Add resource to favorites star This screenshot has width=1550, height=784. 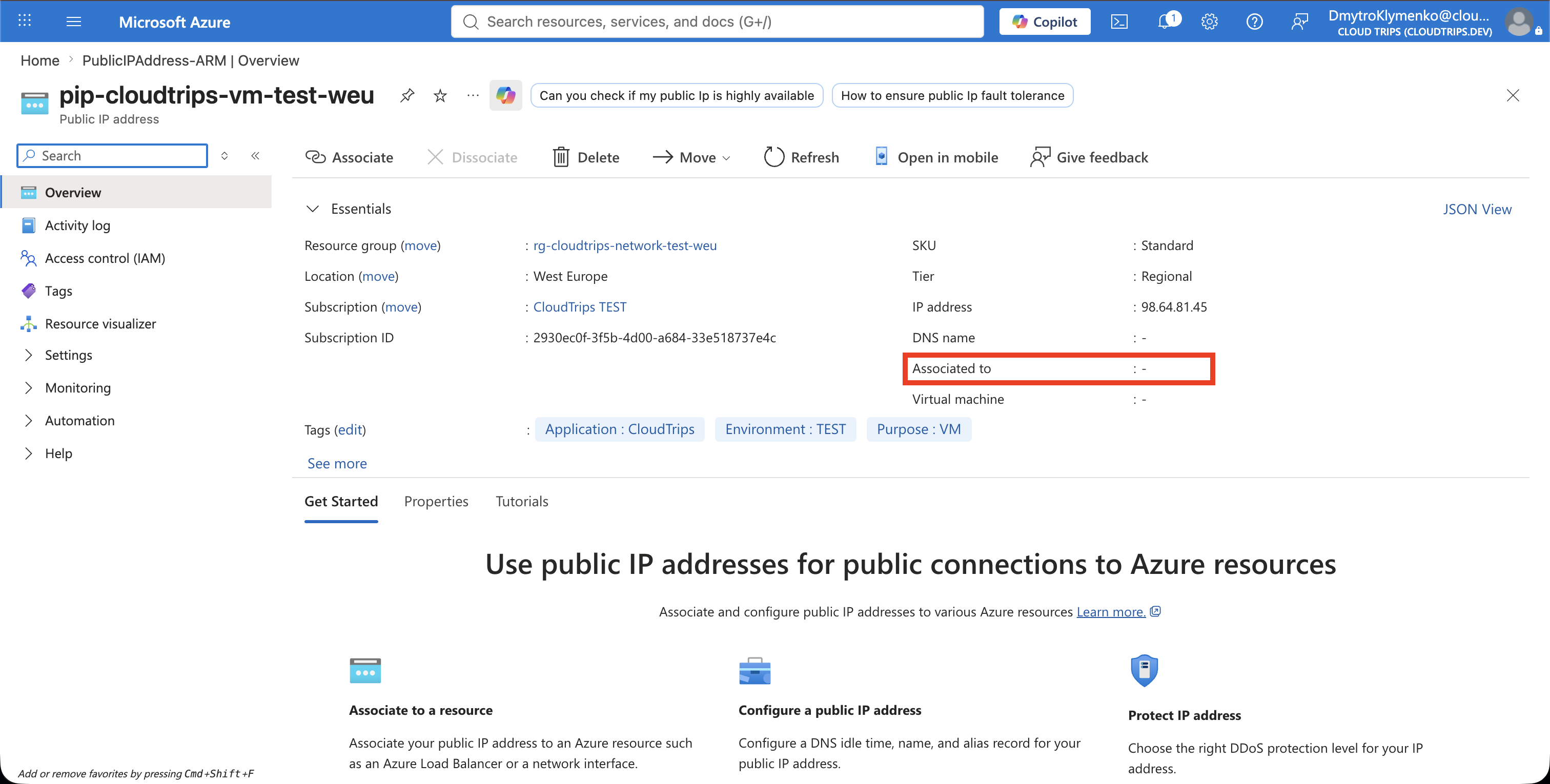coord(440,95)
